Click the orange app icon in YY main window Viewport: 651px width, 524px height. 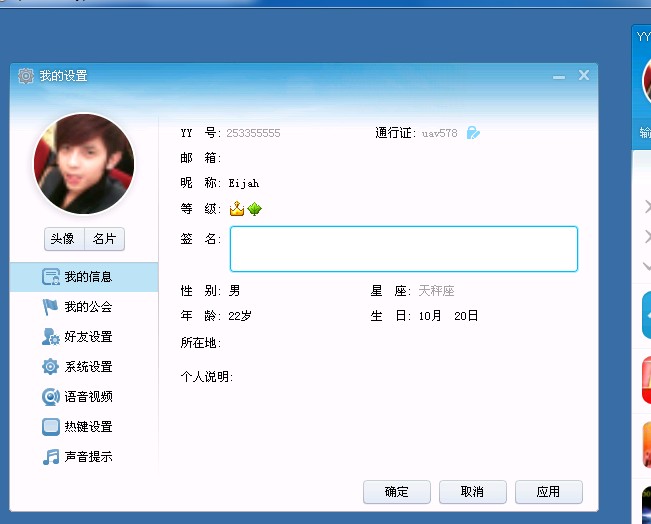pos(646,445)
